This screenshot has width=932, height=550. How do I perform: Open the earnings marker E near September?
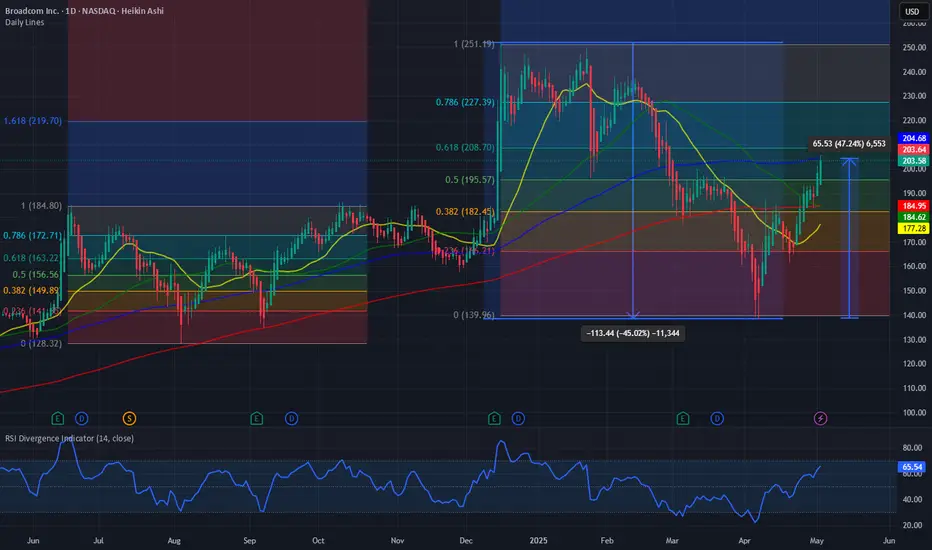tap(256, 419)
